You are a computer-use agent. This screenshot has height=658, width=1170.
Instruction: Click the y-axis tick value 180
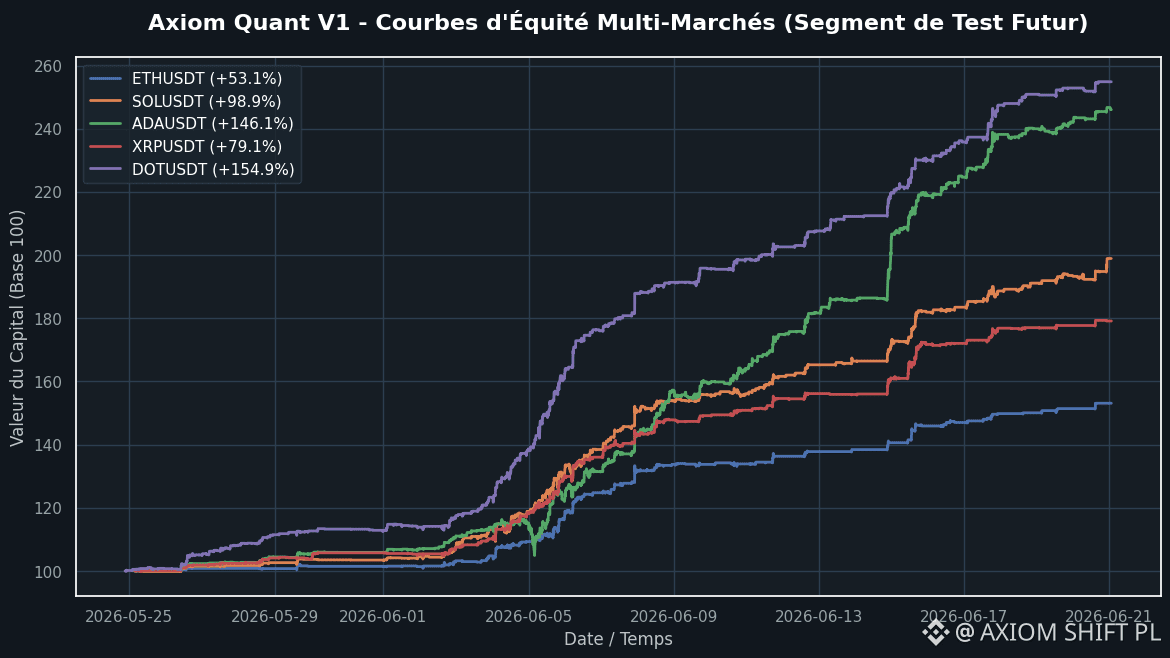(x=48, y=319)
